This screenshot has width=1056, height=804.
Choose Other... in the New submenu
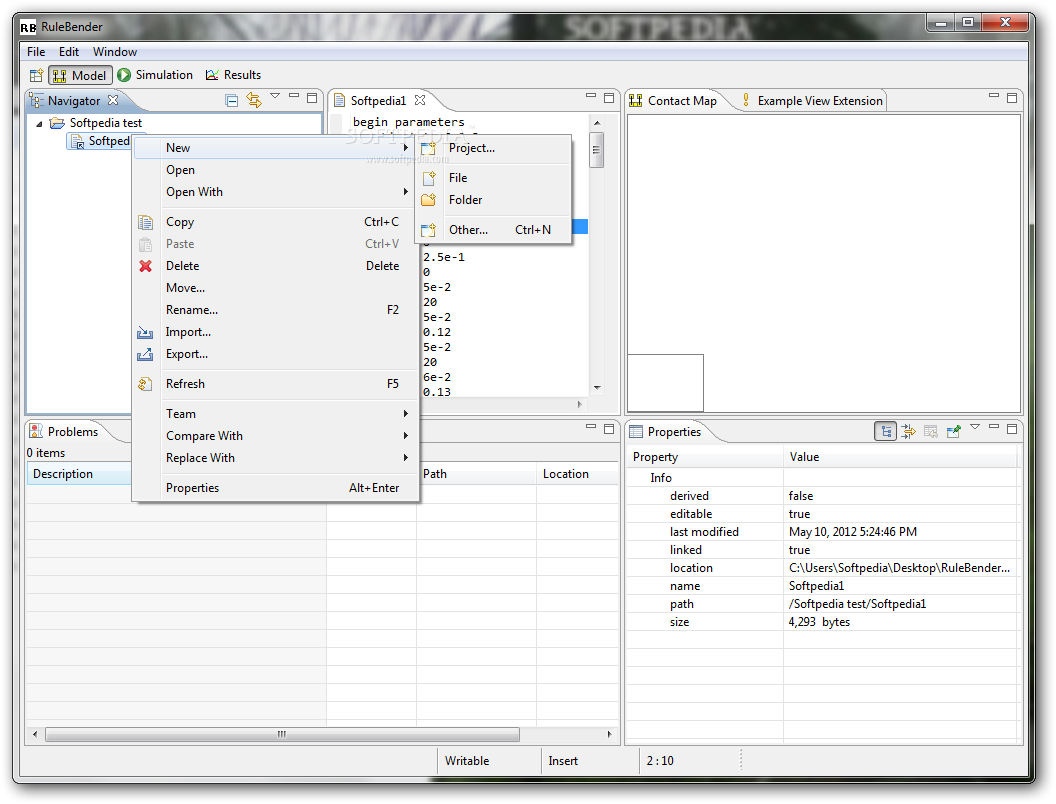[x=493, y=230]
